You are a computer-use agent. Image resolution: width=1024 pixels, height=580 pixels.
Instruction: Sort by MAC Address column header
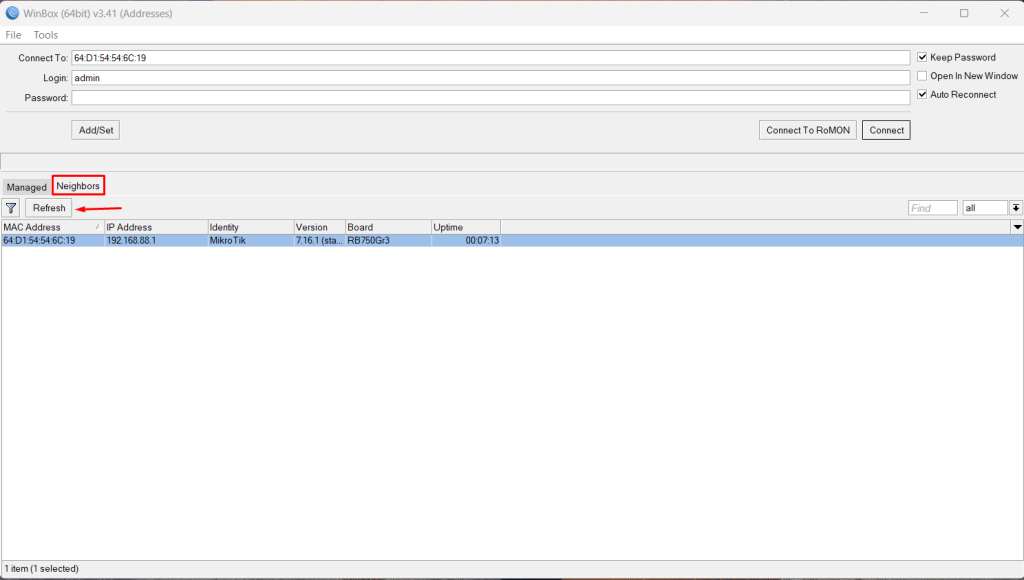coord(52,227)
